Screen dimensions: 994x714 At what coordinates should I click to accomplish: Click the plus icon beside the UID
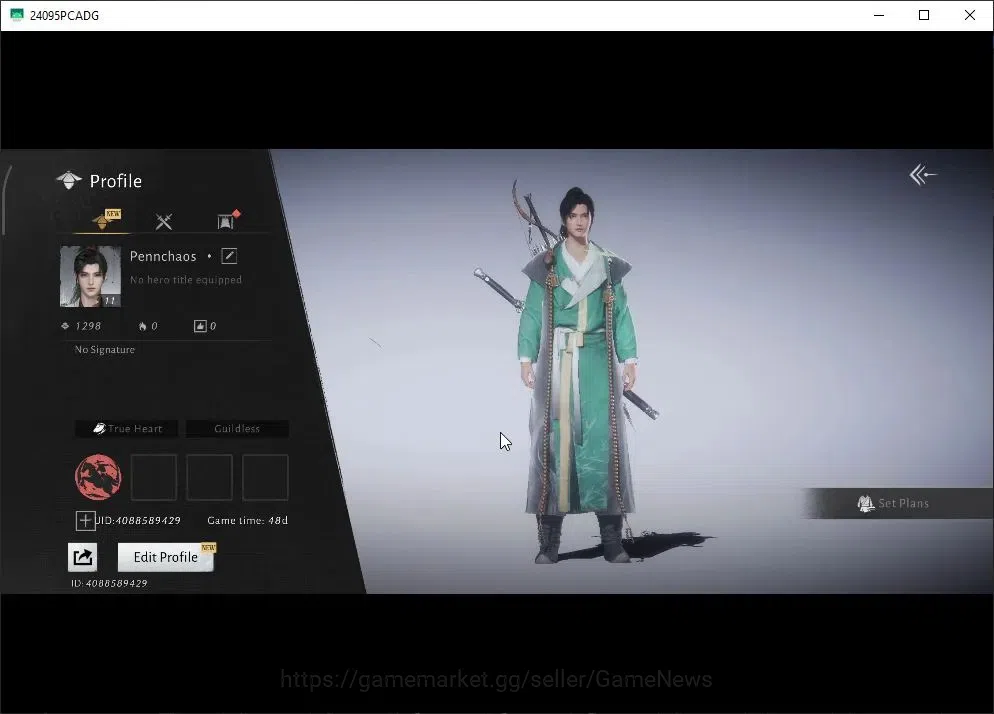(85, 521)
